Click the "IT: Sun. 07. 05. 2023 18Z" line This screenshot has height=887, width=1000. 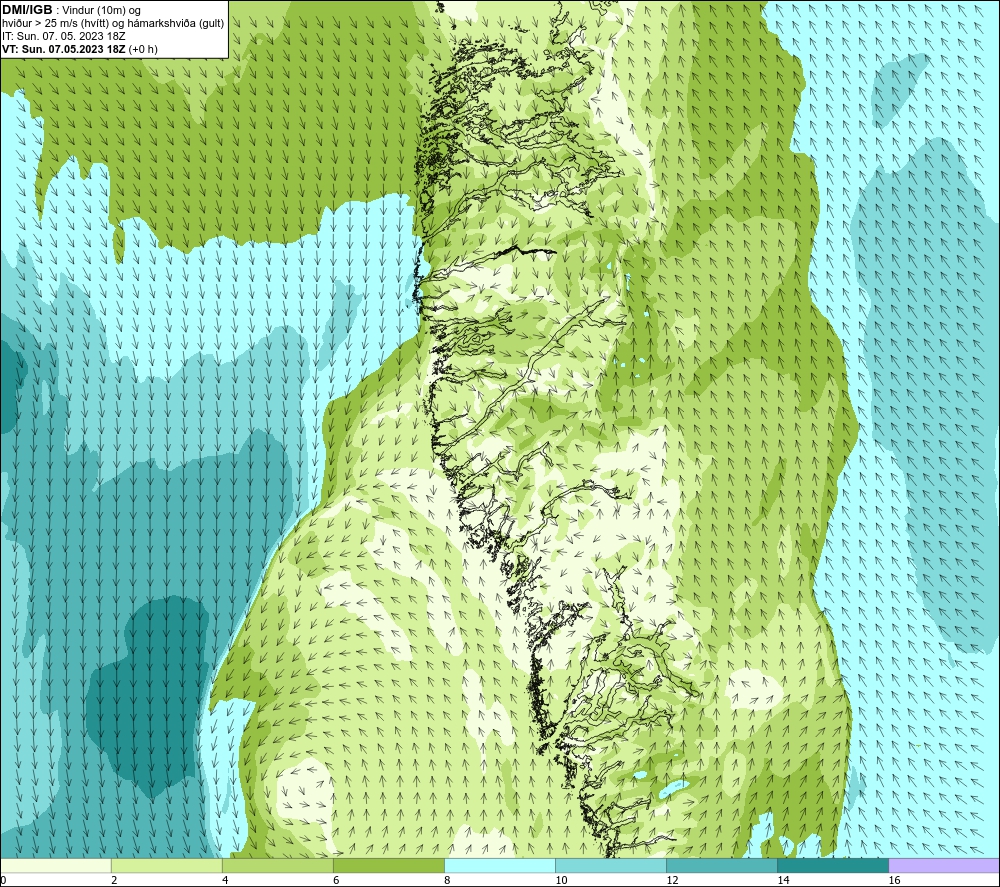coord(64,36)
